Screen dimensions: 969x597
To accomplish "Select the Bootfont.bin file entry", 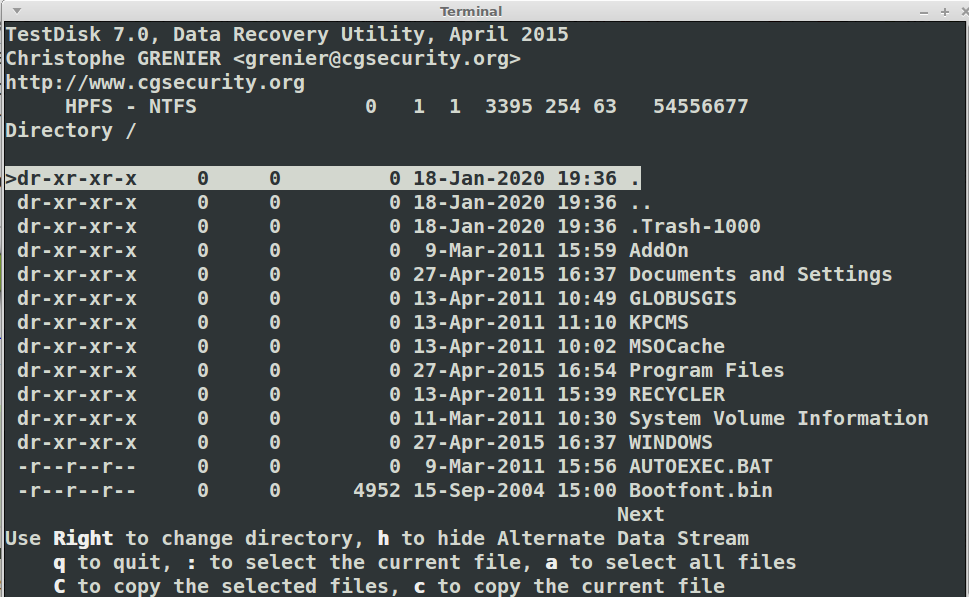I will (395, 491).
